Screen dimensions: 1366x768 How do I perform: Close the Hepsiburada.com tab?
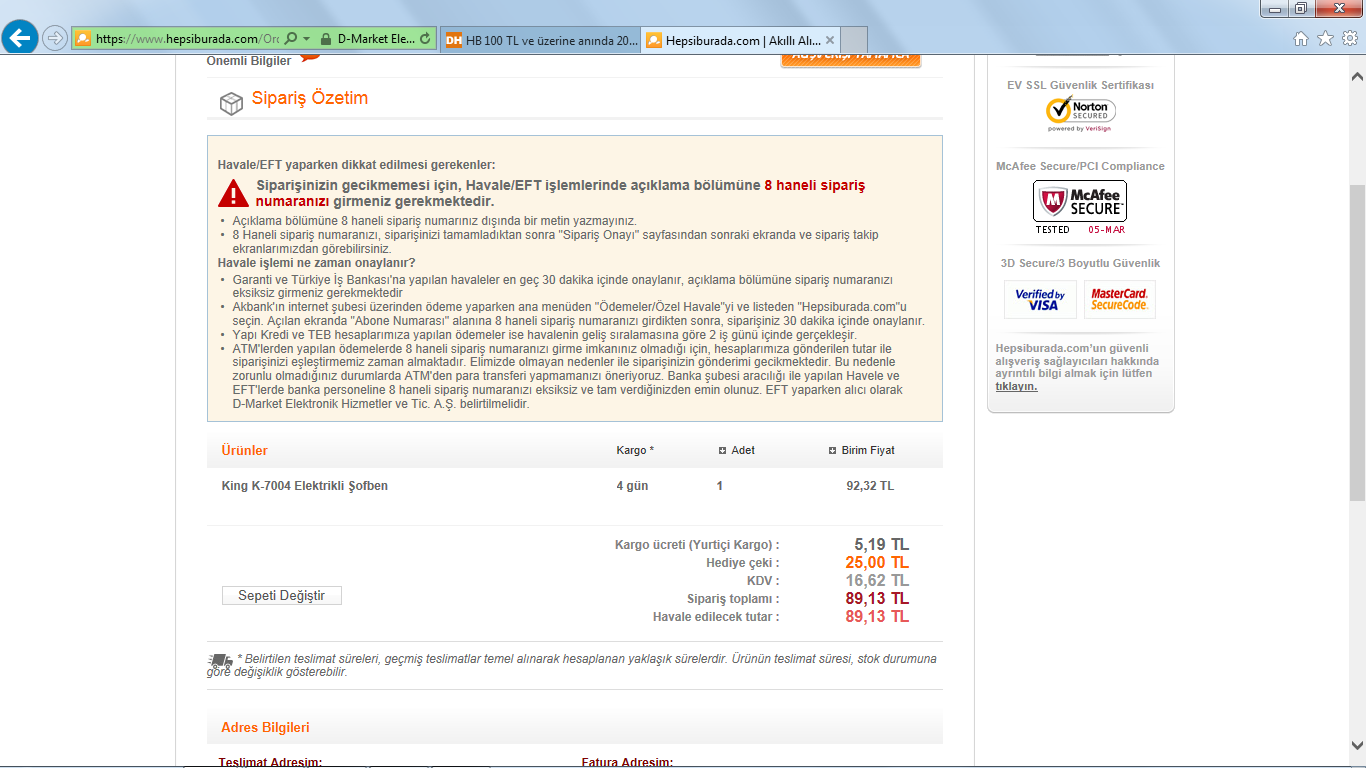pyautogui.click(x=830, y=40)
